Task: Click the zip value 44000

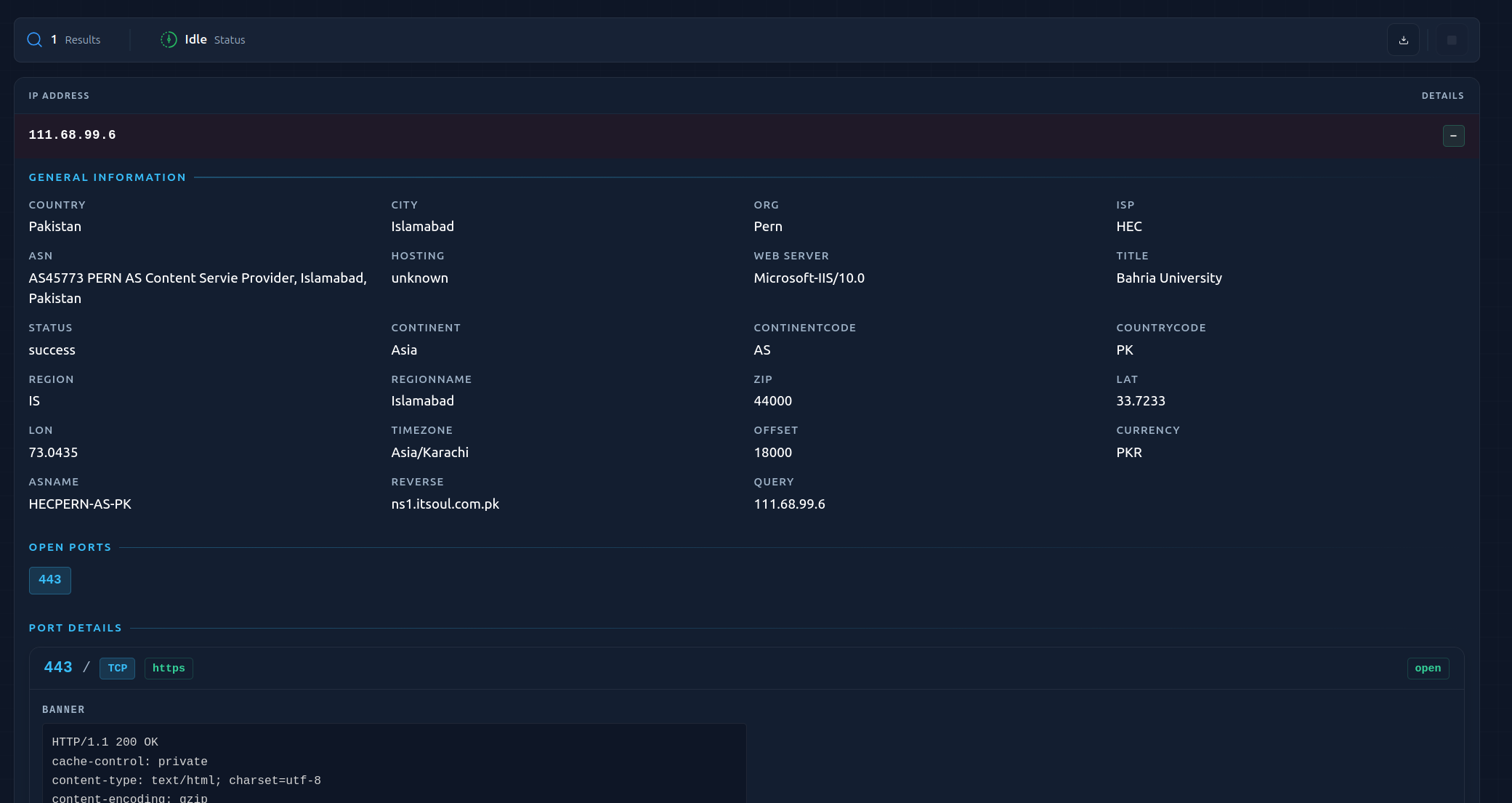Action: click(x=773, y=401)
